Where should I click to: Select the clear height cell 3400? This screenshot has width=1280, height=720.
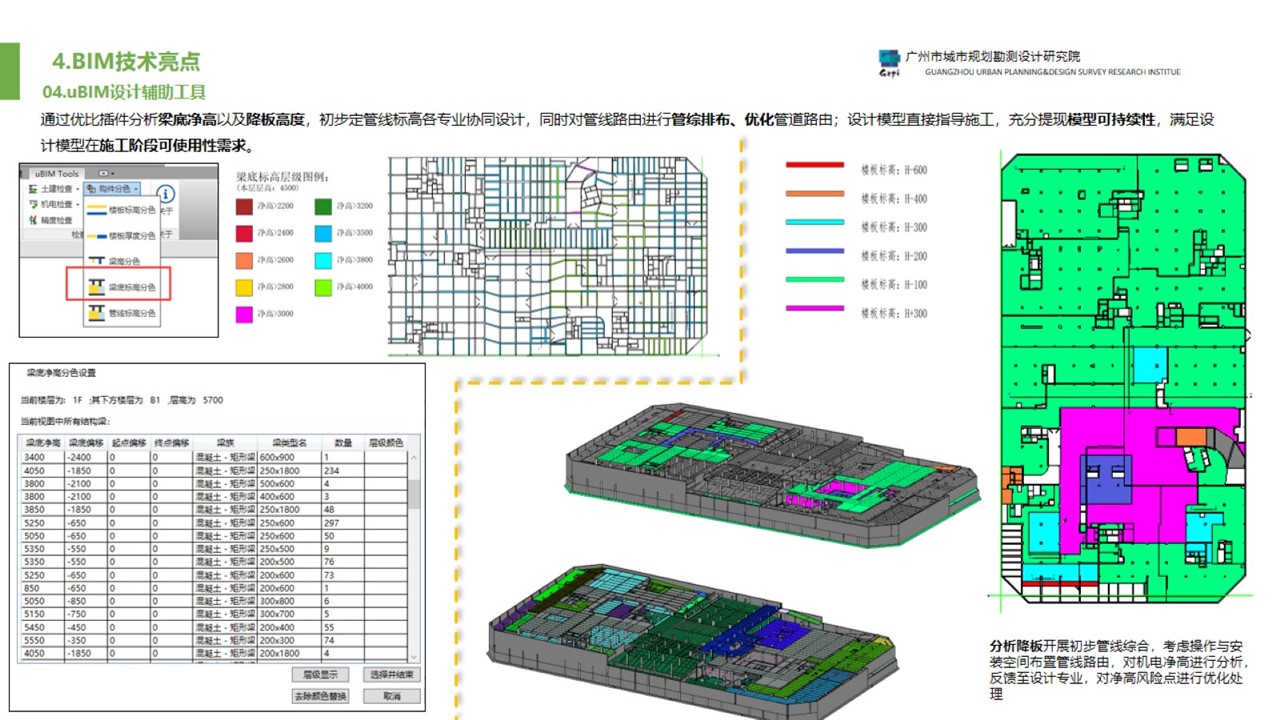43,457
